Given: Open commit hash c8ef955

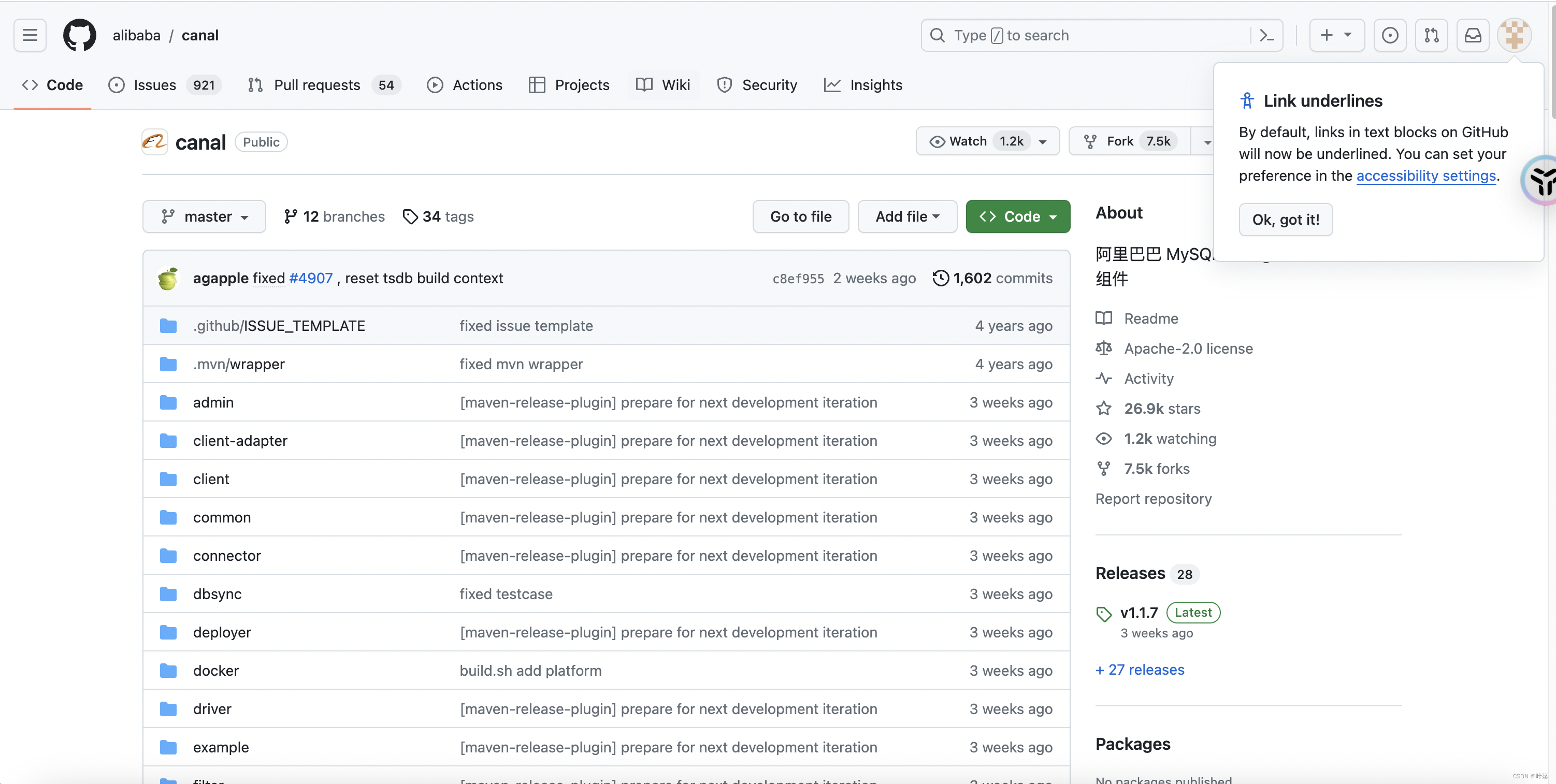Looking at the screenshot, I should [x=798, y=279].
